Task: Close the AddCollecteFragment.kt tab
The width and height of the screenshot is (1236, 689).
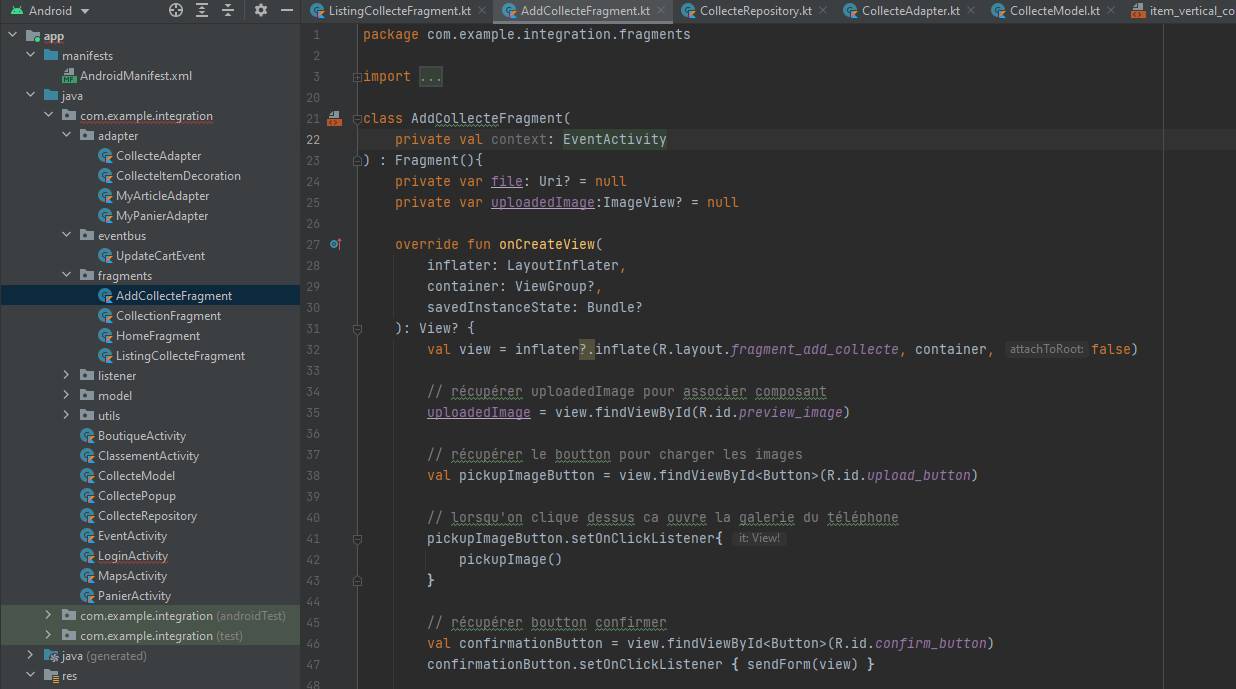Action: (662, 11)
